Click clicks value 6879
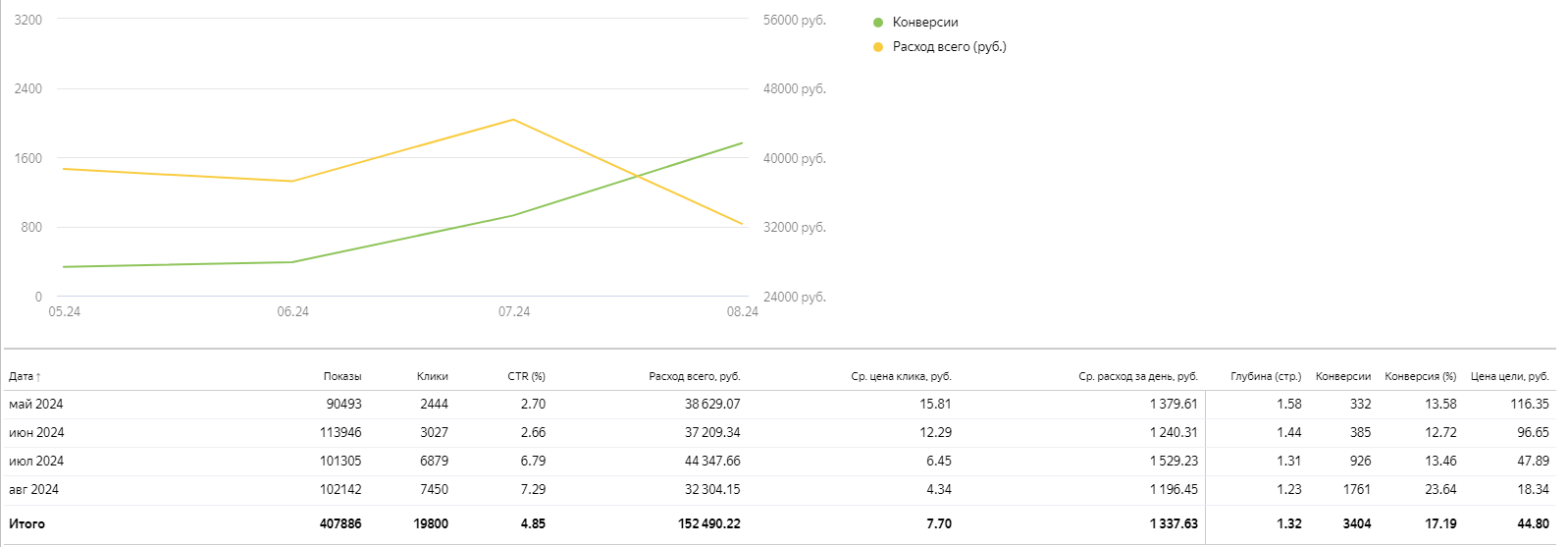This screenshot has width=1568, height=547. (x=434, y=461)
